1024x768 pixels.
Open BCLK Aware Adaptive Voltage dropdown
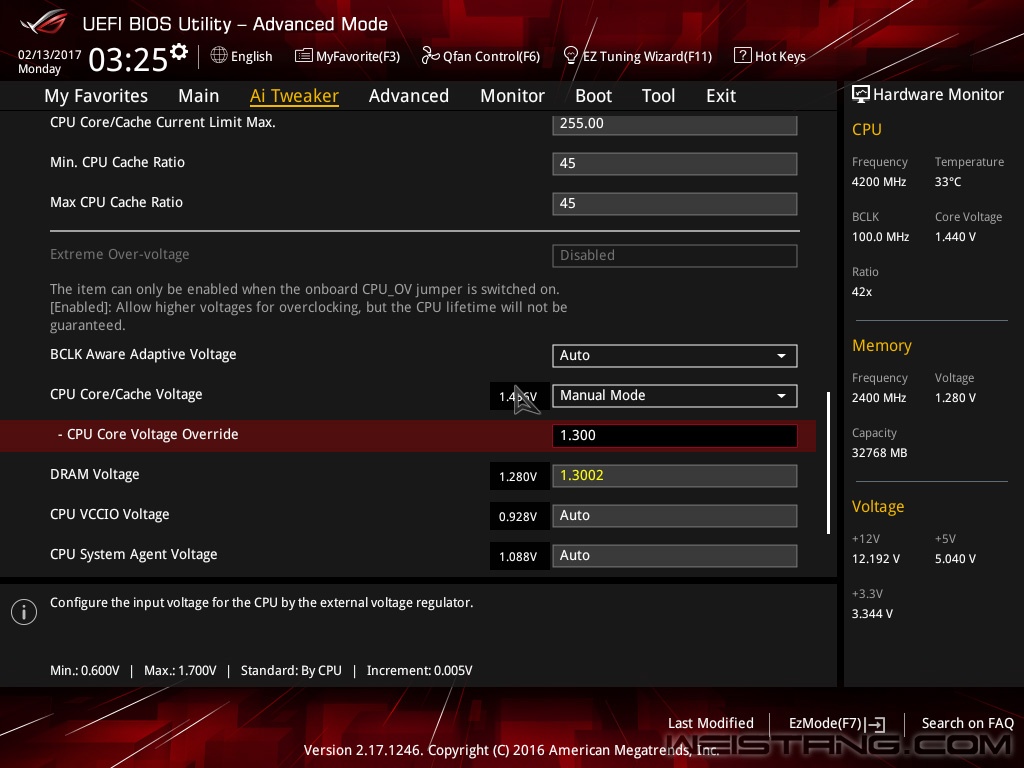coord(675,355)
